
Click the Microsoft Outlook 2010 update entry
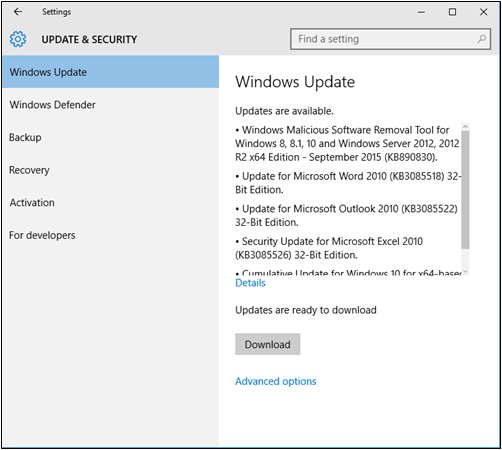tap(346, 215)
